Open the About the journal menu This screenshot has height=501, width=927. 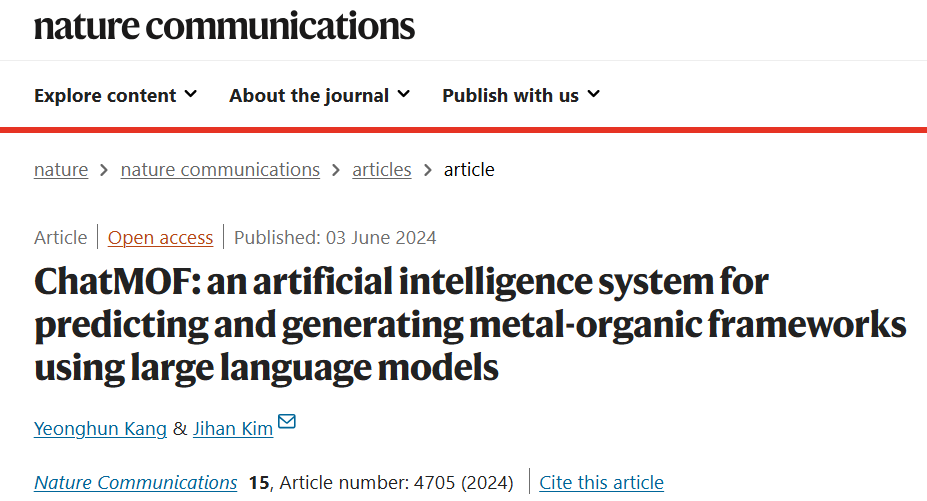(319, 95)
